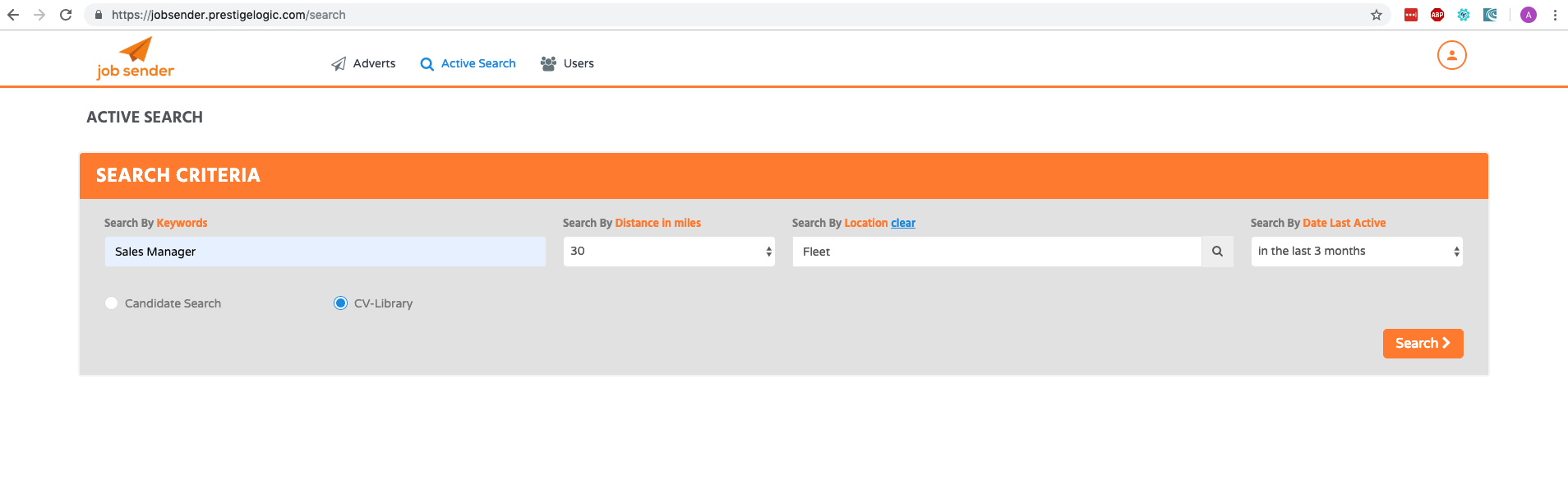Select the CV-Library radio button

[x=340, y=303]
